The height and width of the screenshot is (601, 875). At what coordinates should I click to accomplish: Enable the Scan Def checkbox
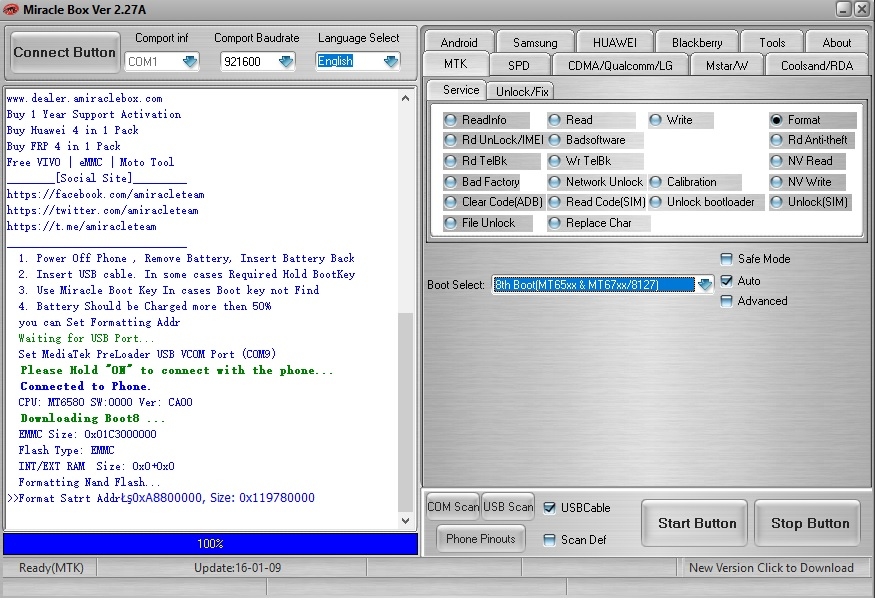pyautogui.click(x=550, y=540)
